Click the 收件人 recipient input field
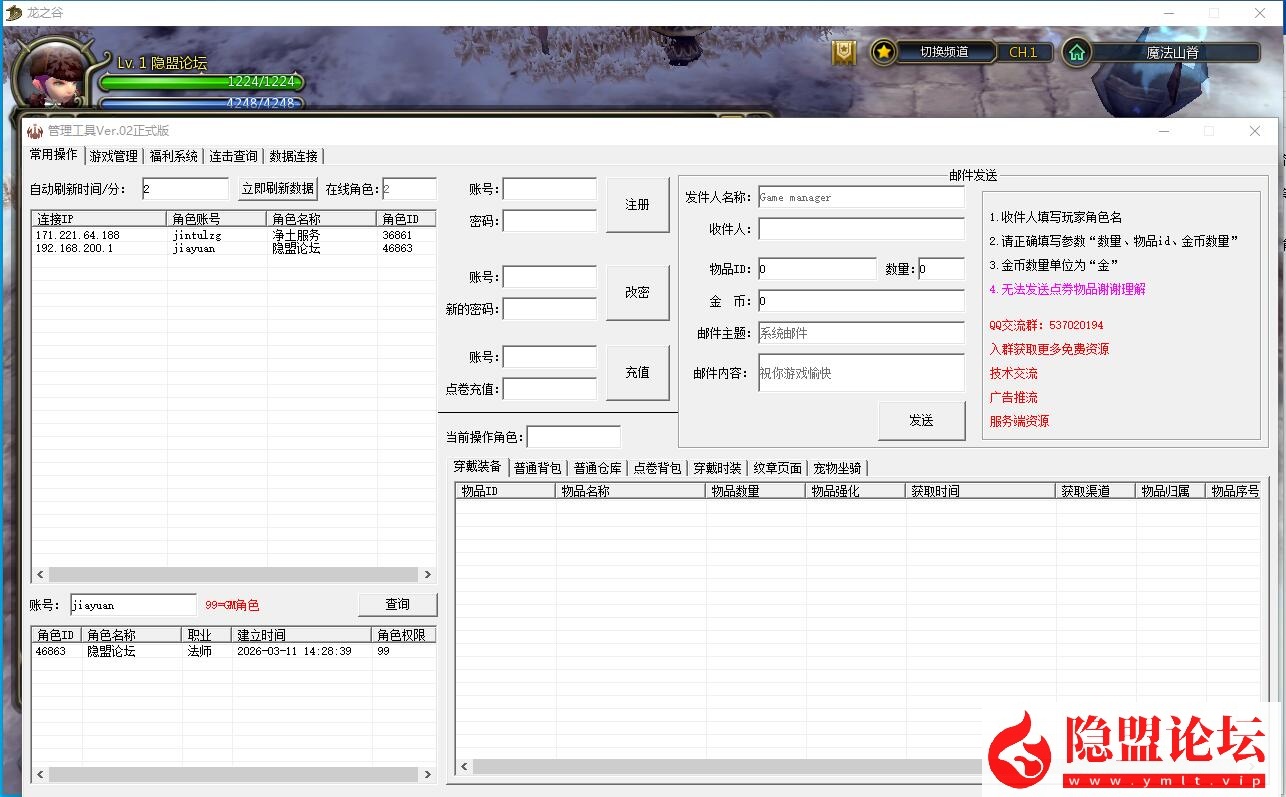 tap(860, 229)
